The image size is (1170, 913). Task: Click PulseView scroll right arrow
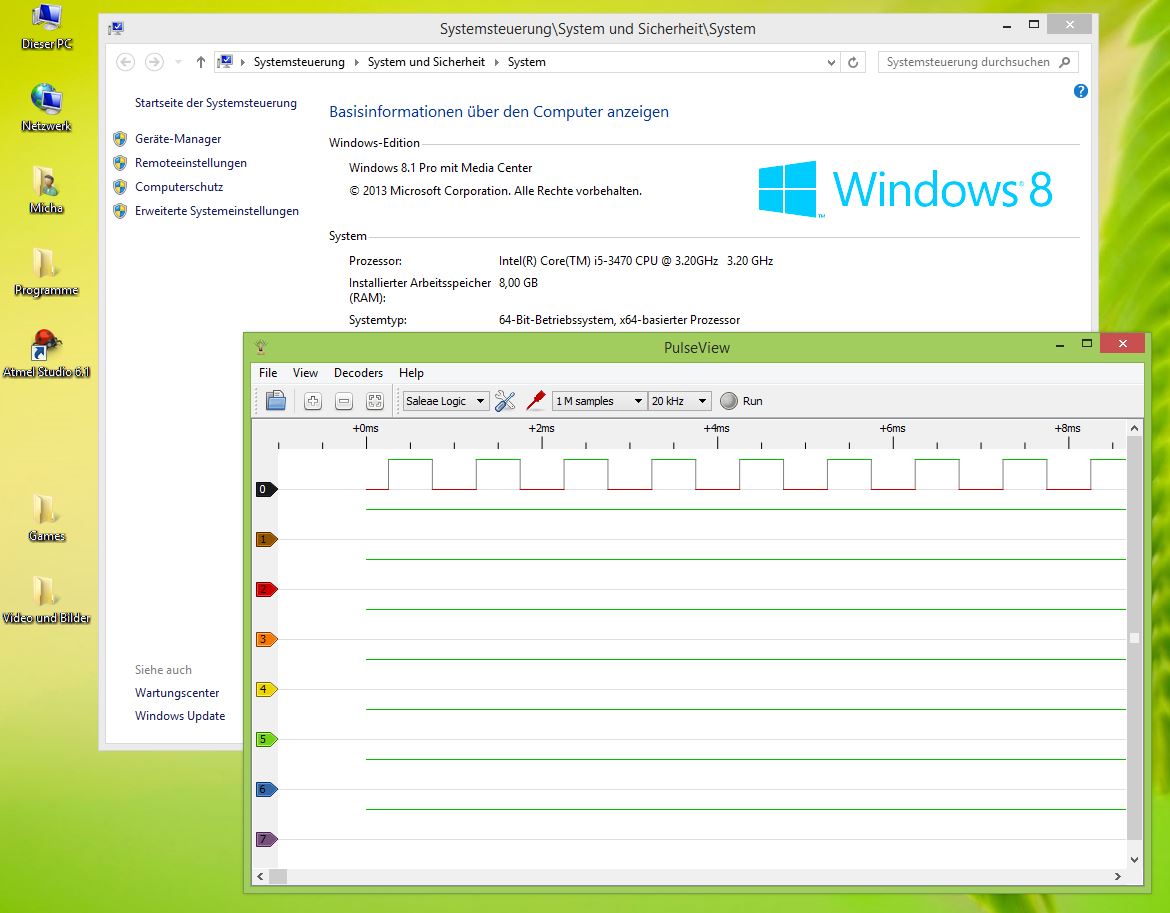pos(1118,876)
